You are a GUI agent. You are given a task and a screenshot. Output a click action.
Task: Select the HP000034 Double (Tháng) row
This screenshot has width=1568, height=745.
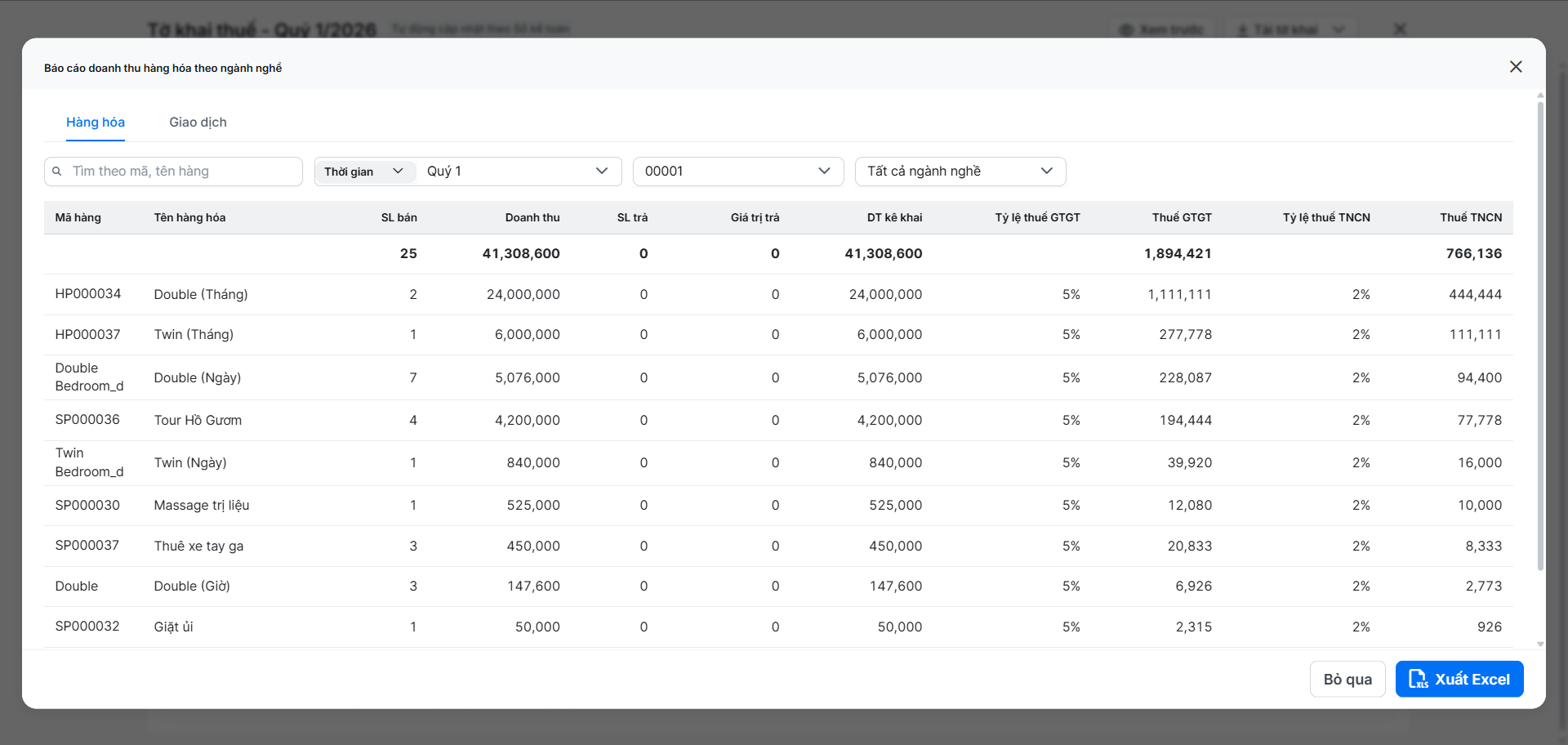pos(201,294)
